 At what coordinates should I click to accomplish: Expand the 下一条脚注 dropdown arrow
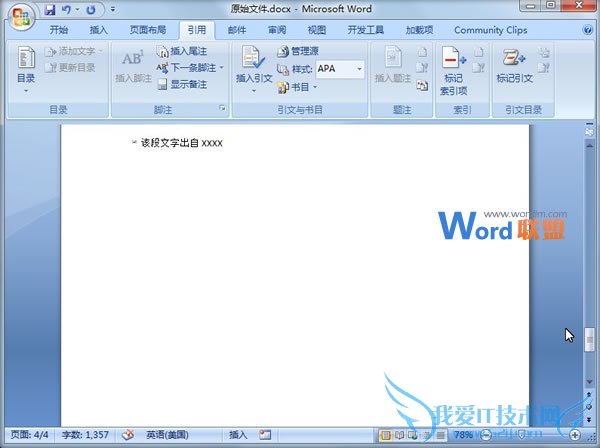(x=222, y=68)
